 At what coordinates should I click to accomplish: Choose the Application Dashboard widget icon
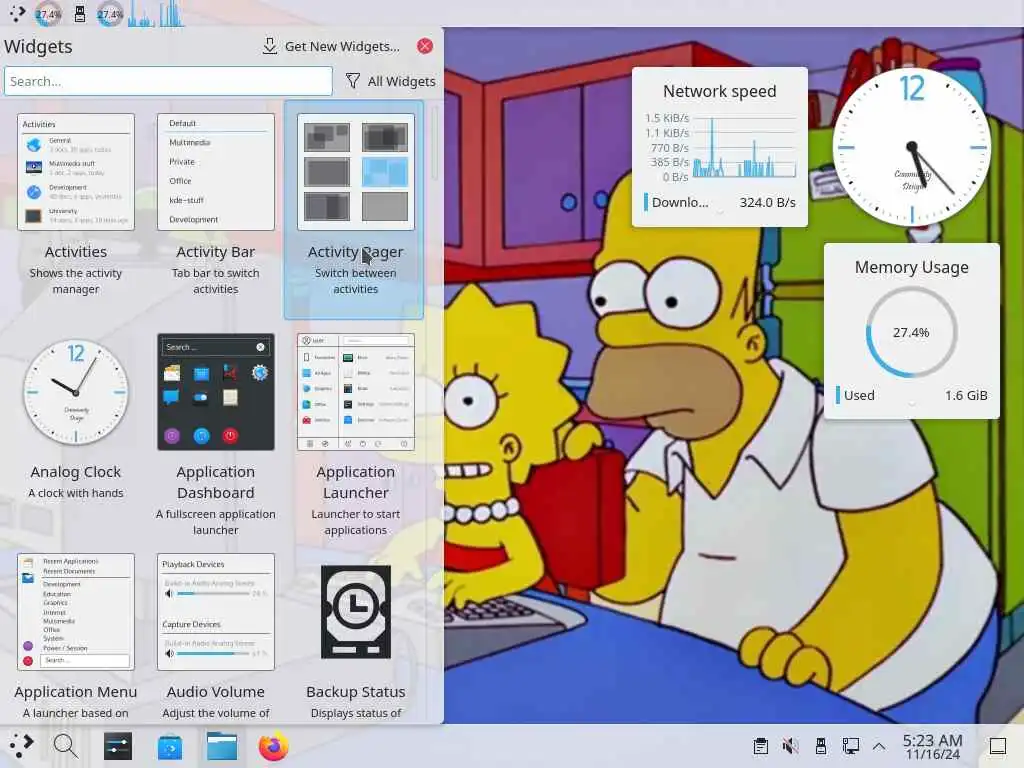[x=216, y=392]
